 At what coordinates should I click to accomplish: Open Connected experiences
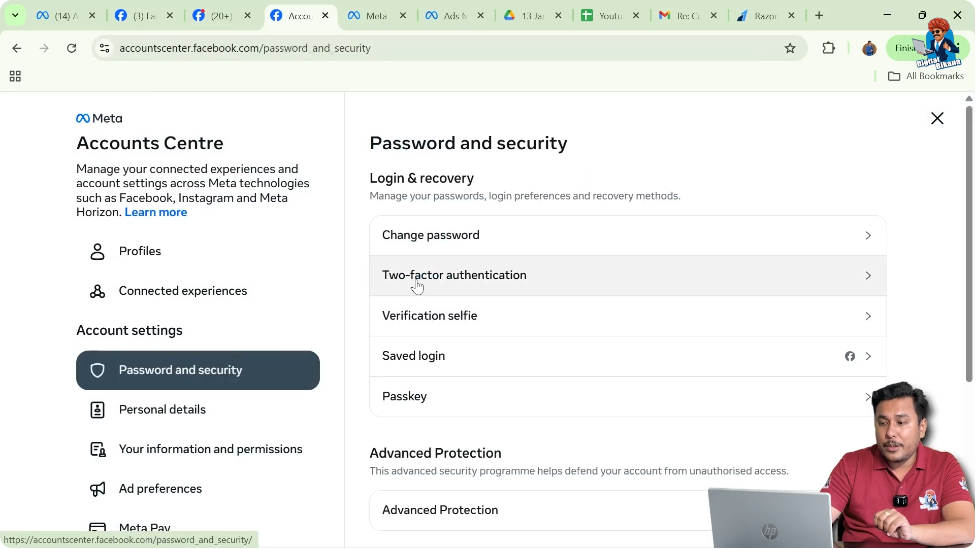(198, 291)
